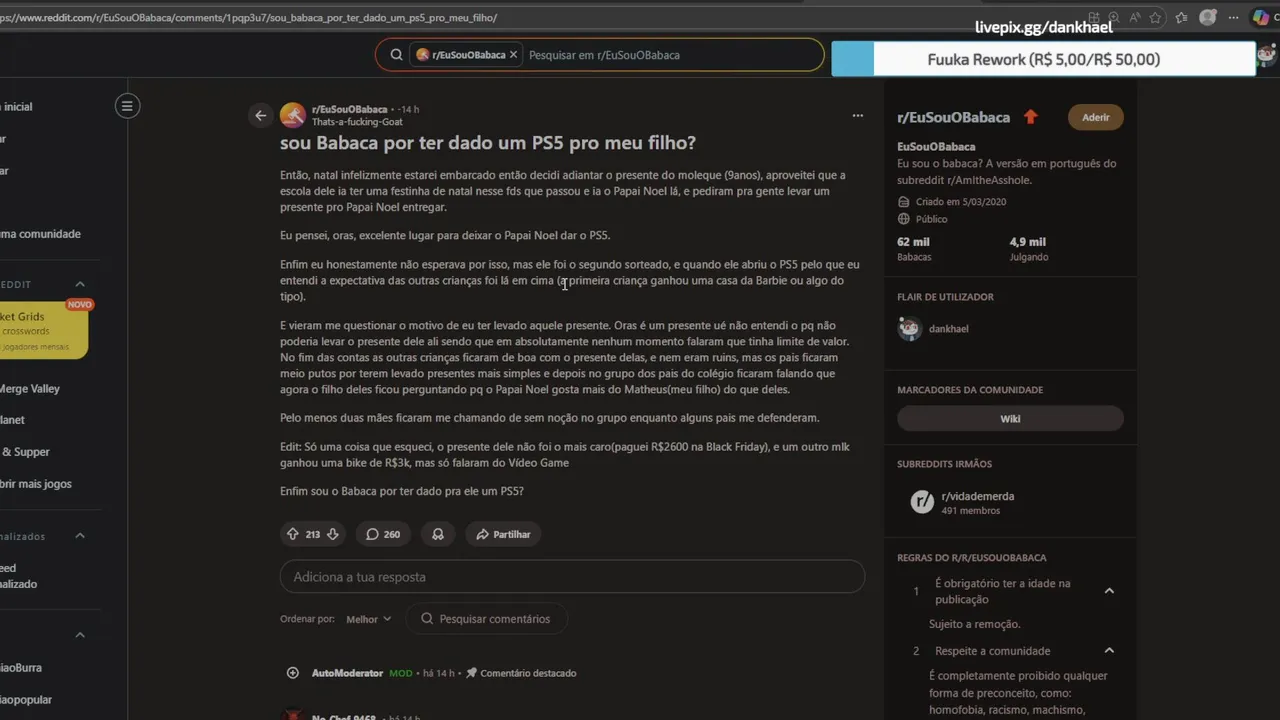The width and height of the screenshot is (1280, 720).
Task: Click the Comentário destacado pin label
Action: click(521, 673)
